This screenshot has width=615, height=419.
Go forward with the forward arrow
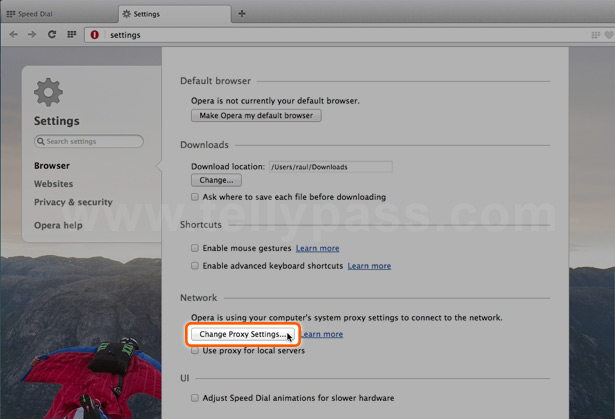coord(32,35)
